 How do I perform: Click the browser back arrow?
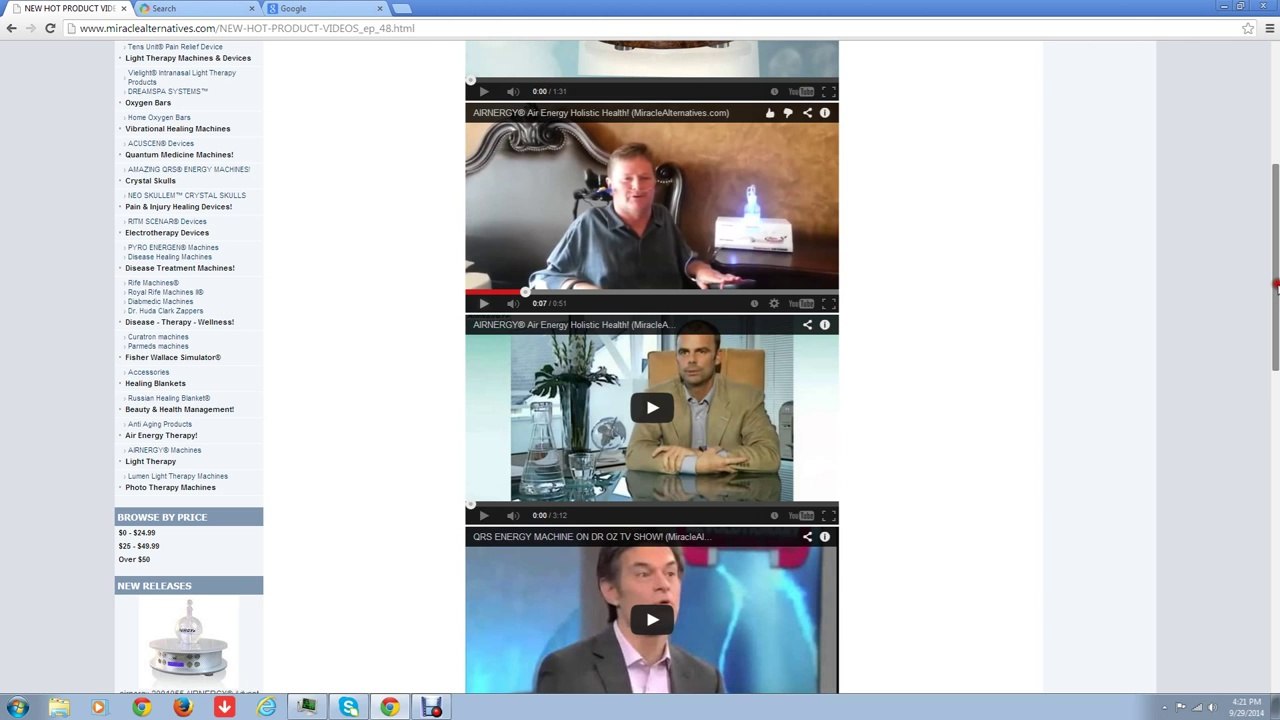point(11,28)
